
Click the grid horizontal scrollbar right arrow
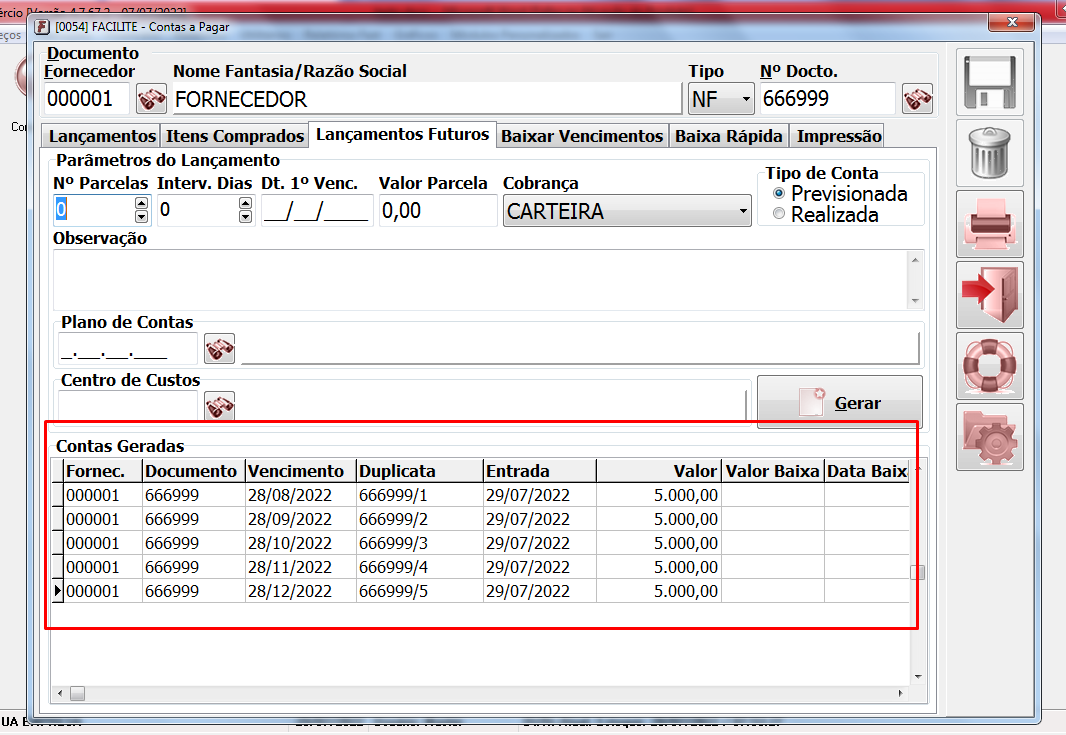tap(901, 694)
